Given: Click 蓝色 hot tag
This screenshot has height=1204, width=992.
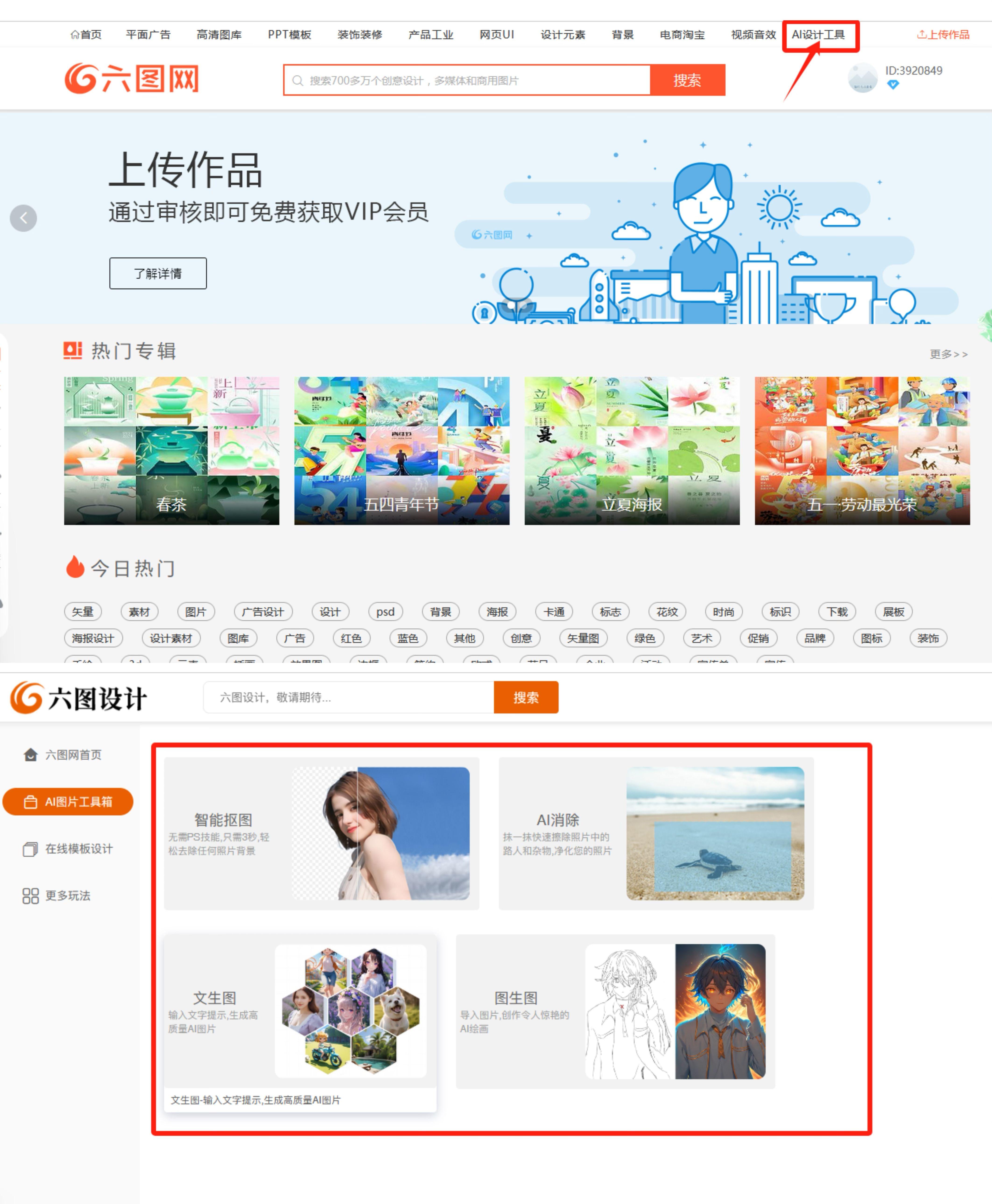Looking at the screenshot, I should point(408,638).
